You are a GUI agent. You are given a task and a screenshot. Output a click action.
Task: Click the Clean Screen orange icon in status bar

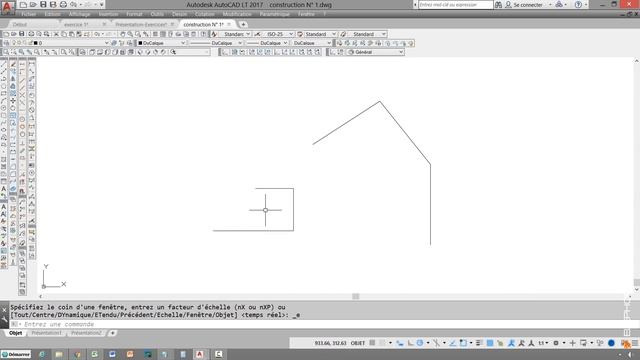(625, 343)
